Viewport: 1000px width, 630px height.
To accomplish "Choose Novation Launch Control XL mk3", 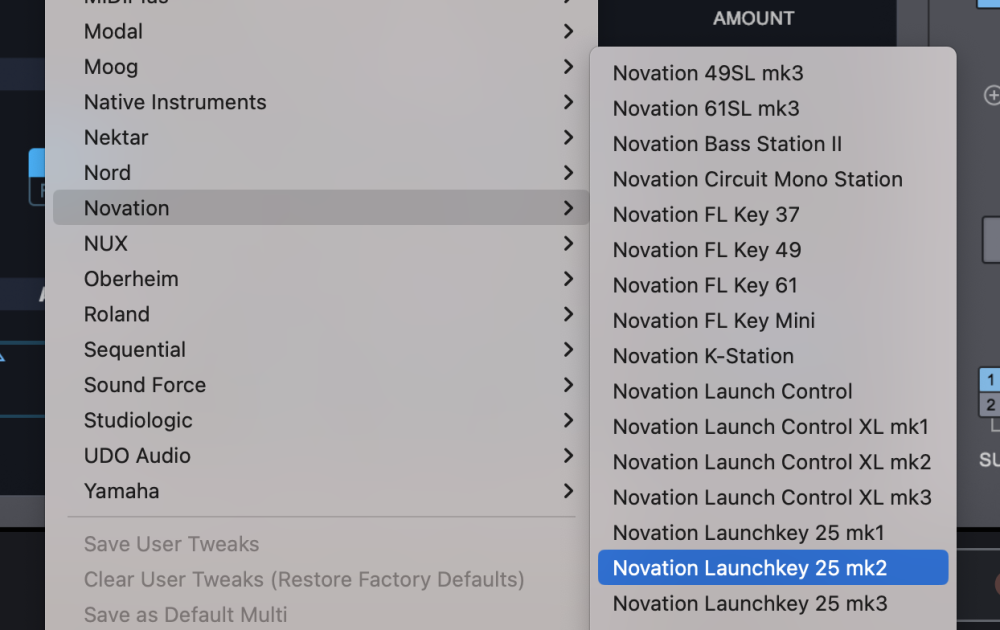I will coord(772,497).
